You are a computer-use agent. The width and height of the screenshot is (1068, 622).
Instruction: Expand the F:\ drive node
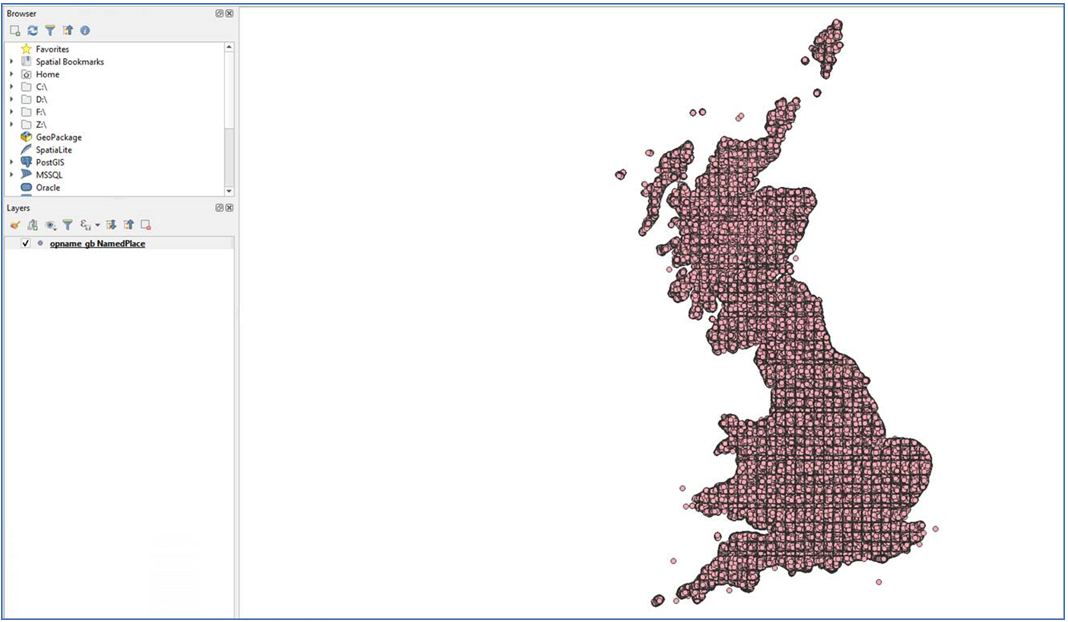point(11,112)
